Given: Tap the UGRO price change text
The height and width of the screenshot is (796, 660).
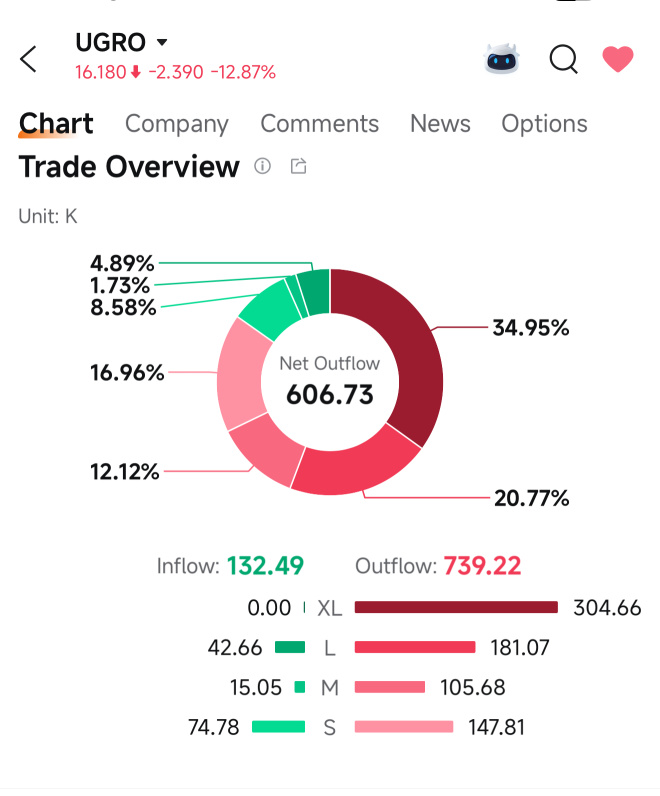Looking at the screenshot, I should 175,72.
